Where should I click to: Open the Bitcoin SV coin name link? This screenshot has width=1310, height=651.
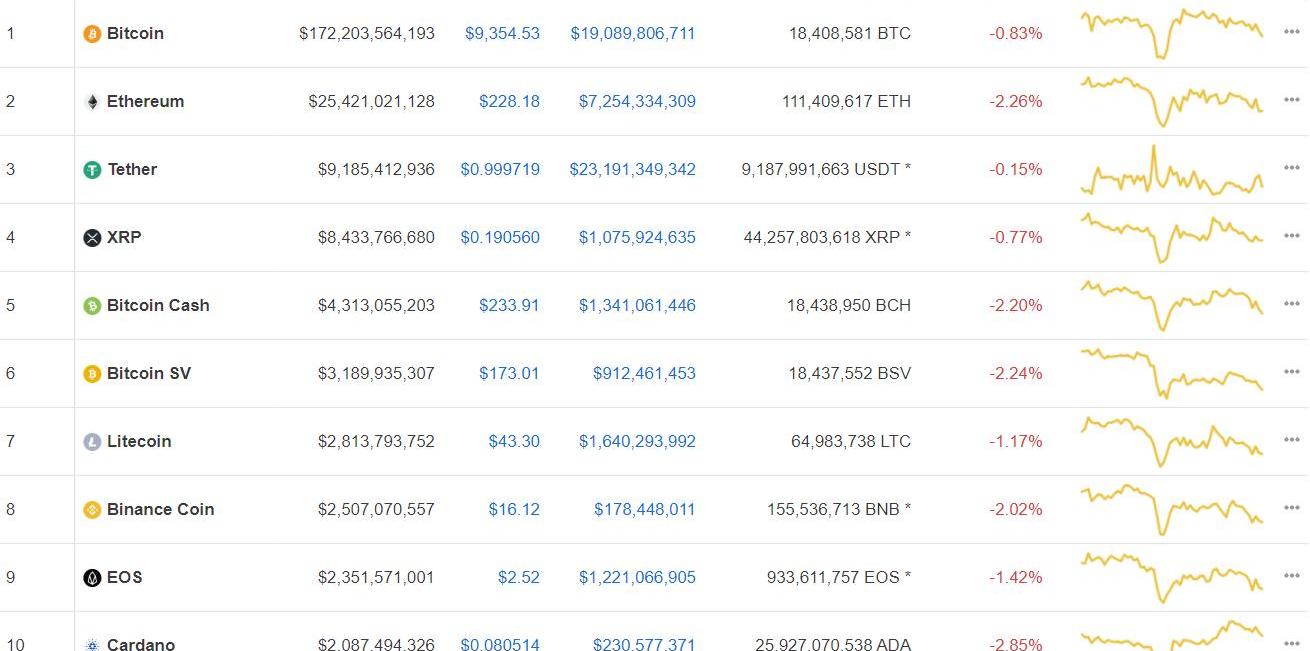tap(148, 373)
